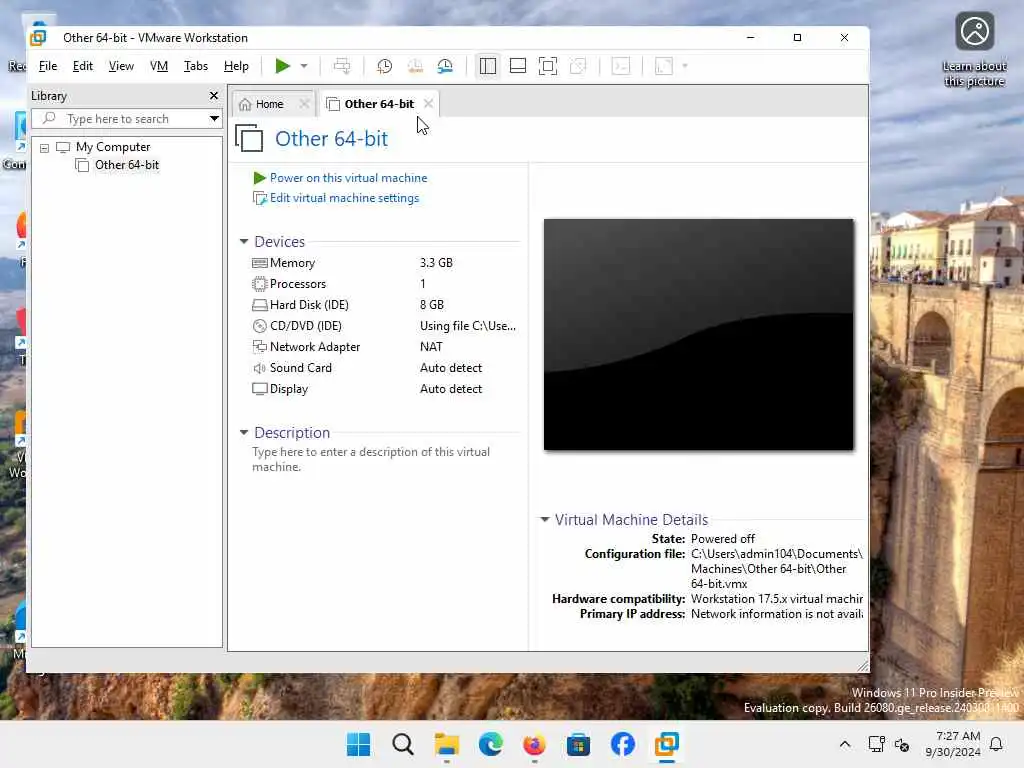Click the console view toolbar icon
1024x768 pixels.
pos(621,66)
